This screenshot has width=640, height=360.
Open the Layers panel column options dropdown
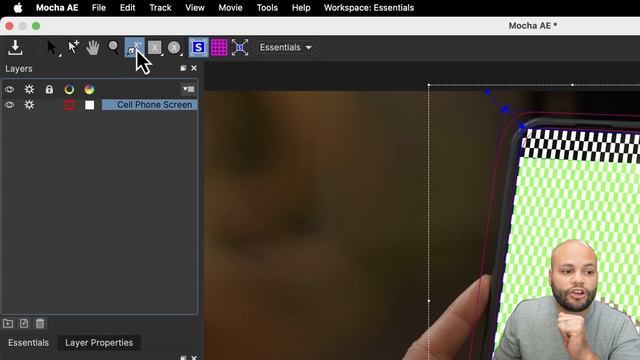coord(188,89)
